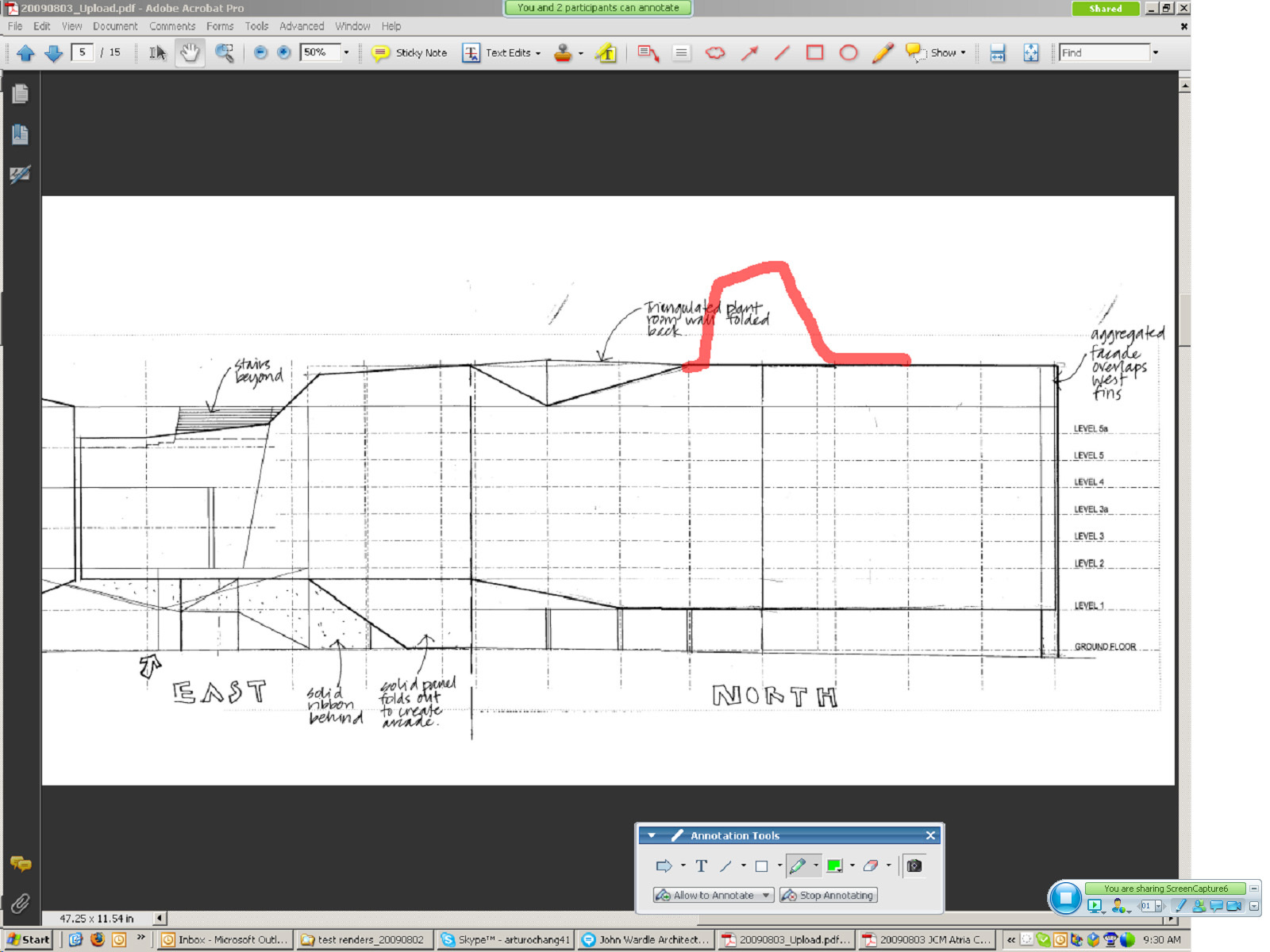Open the Edit menu
Screen dimensions: 1270x952
tap(42, 26)
